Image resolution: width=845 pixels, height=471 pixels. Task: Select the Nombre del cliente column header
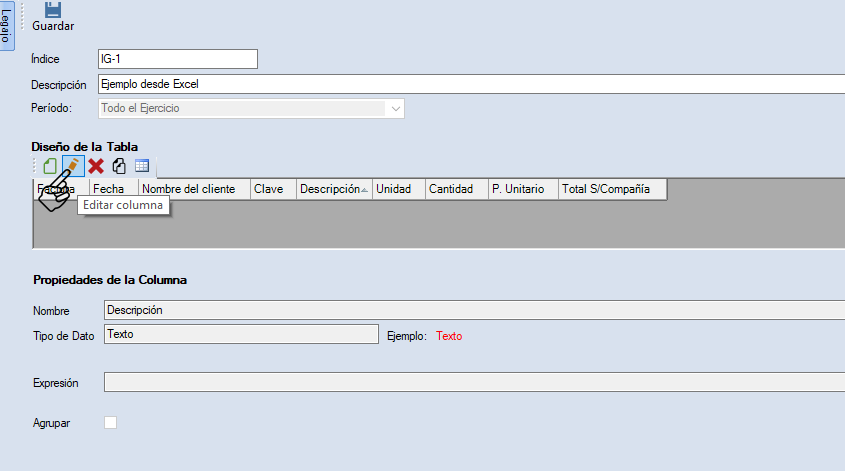(194, 189)
